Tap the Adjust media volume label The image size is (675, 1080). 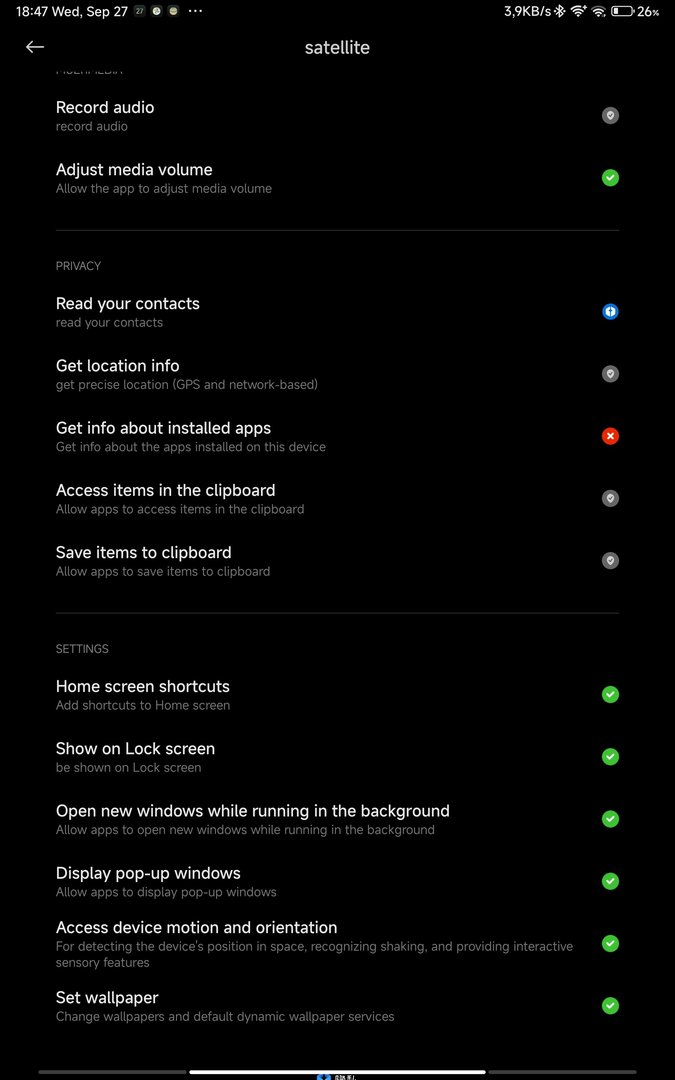[x=134, y=170]
